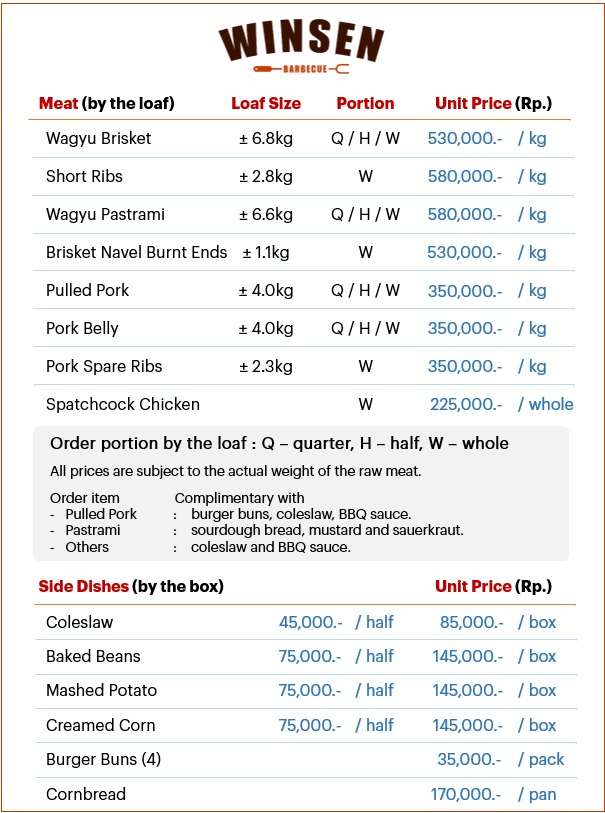Select the Coleslaw half price 45,000
605x813 pixels.
pos(310,622)
